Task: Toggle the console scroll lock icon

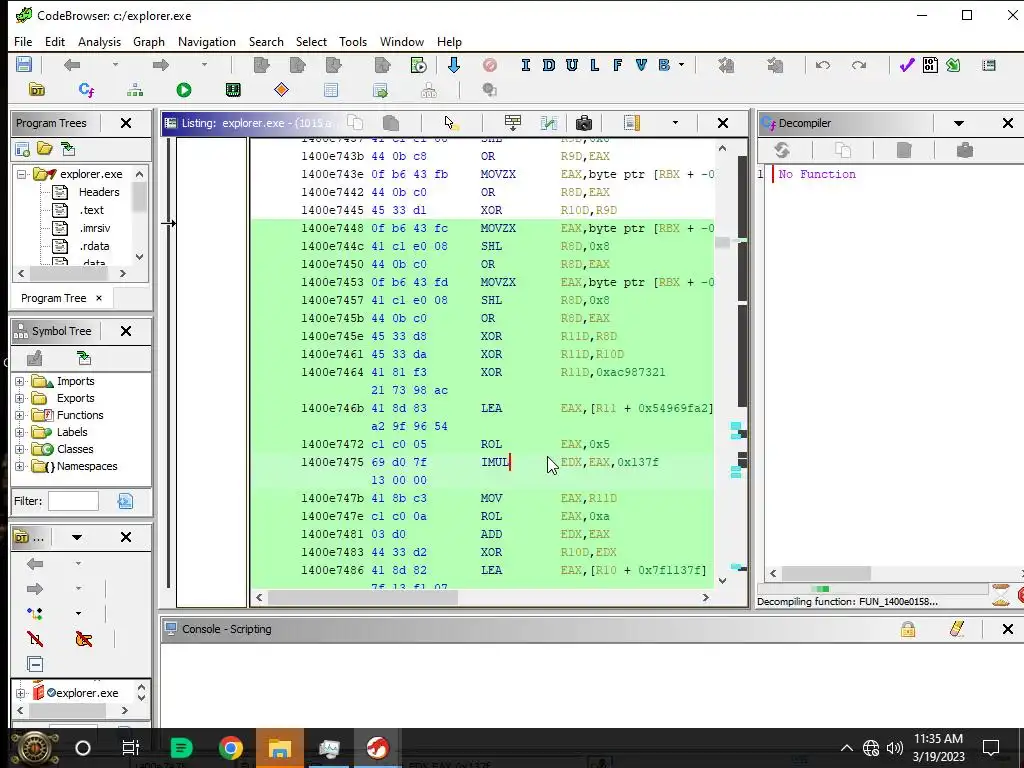Action: point(908,629)
